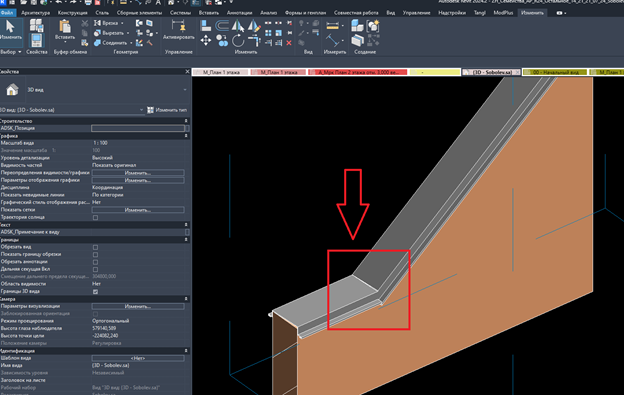The height and width of the screenshot is (395, 624).
Task: Toggle Обрезать аннотации checkbox
Action: click(x=95, y=262)
